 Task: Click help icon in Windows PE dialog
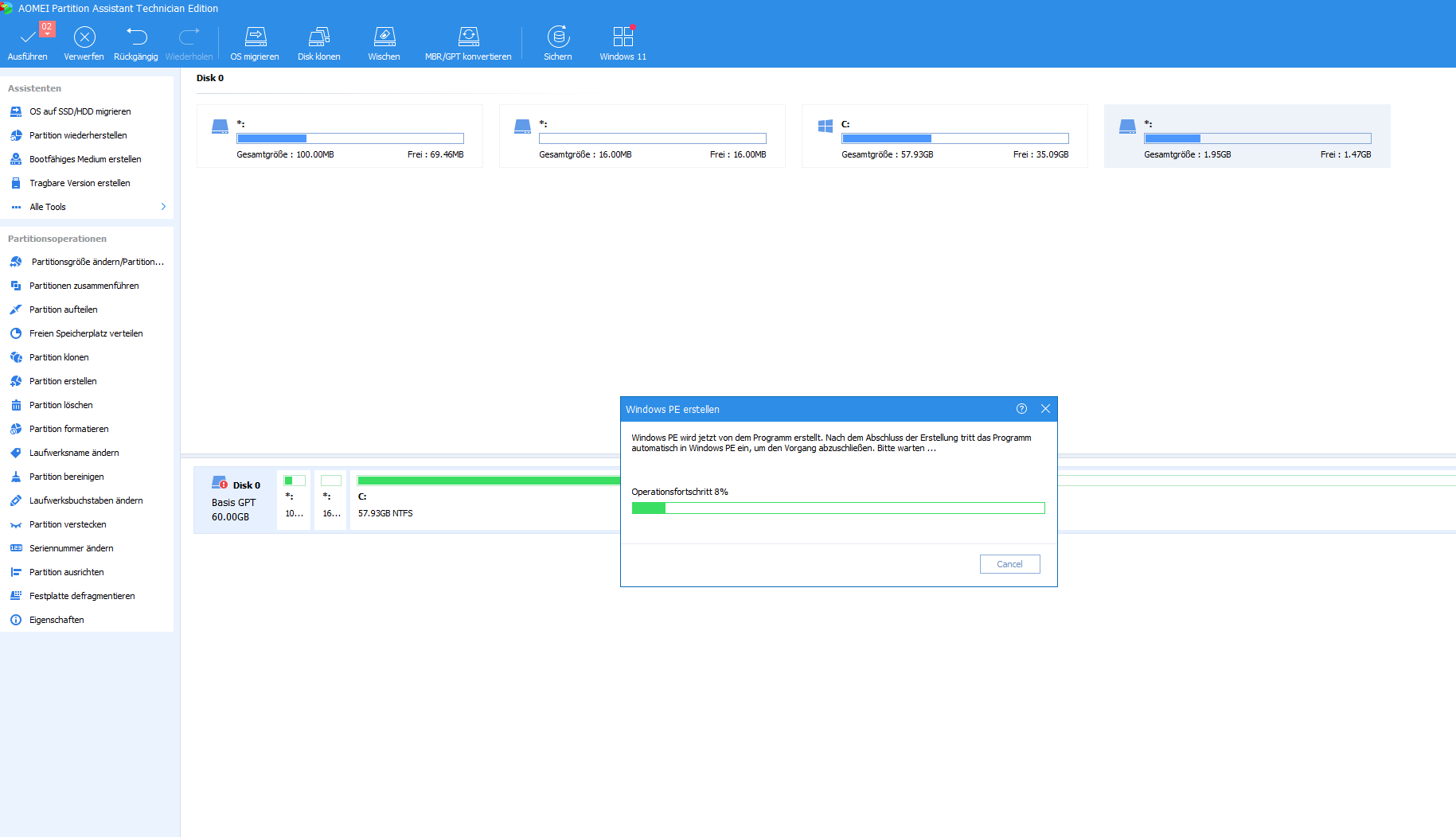(1021, 409)
